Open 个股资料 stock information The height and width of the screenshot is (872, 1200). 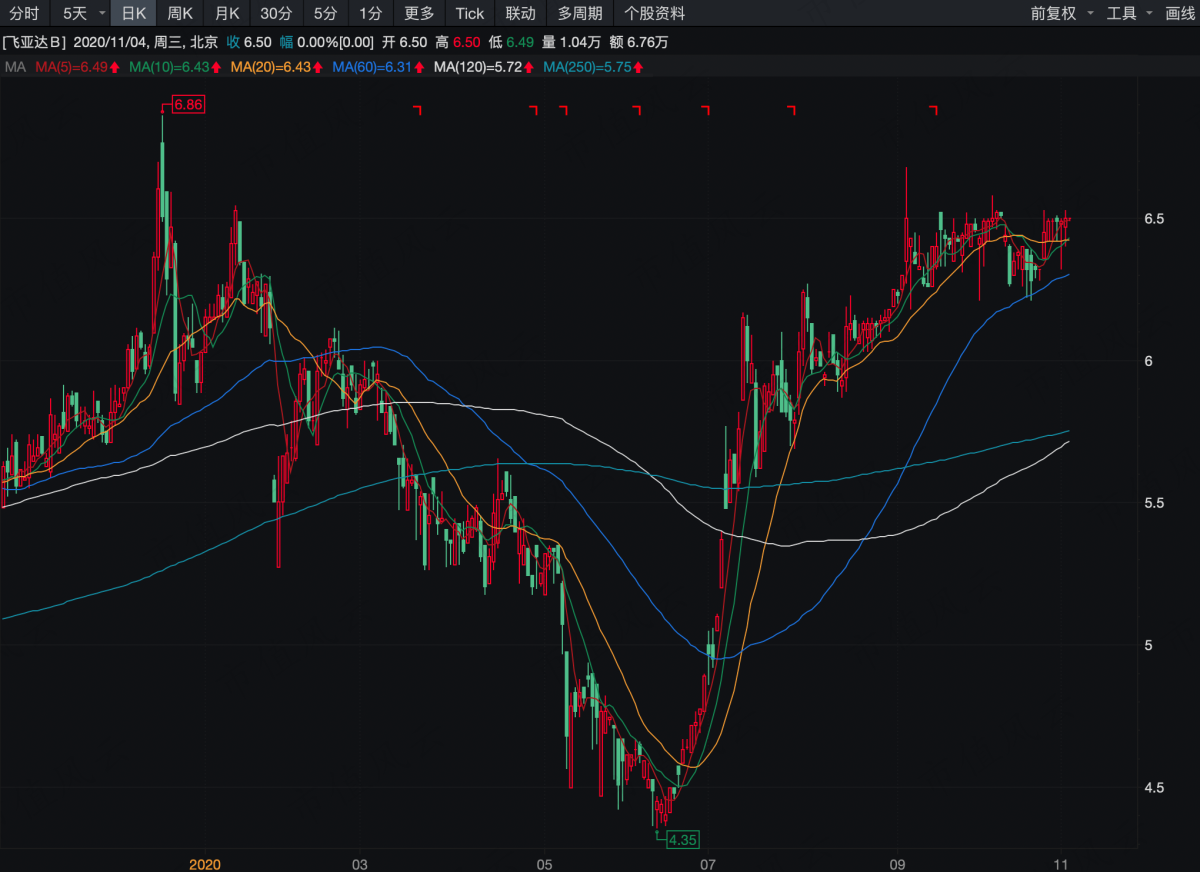[655, 13]
